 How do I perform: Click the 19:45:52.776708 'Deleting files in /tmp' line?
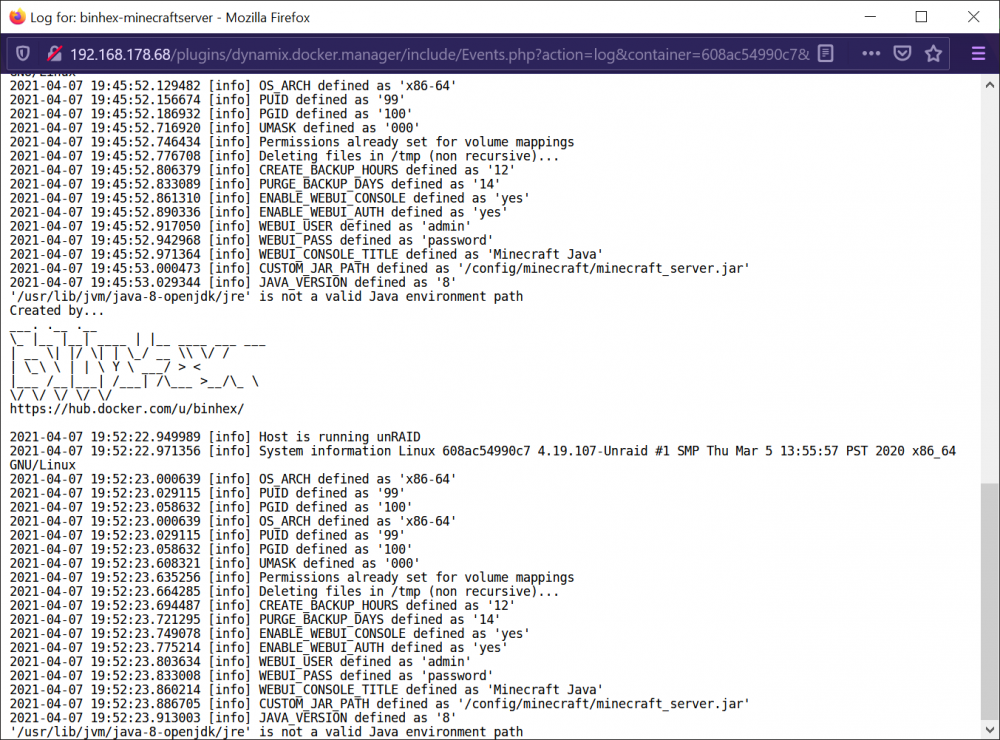(284, 156)
